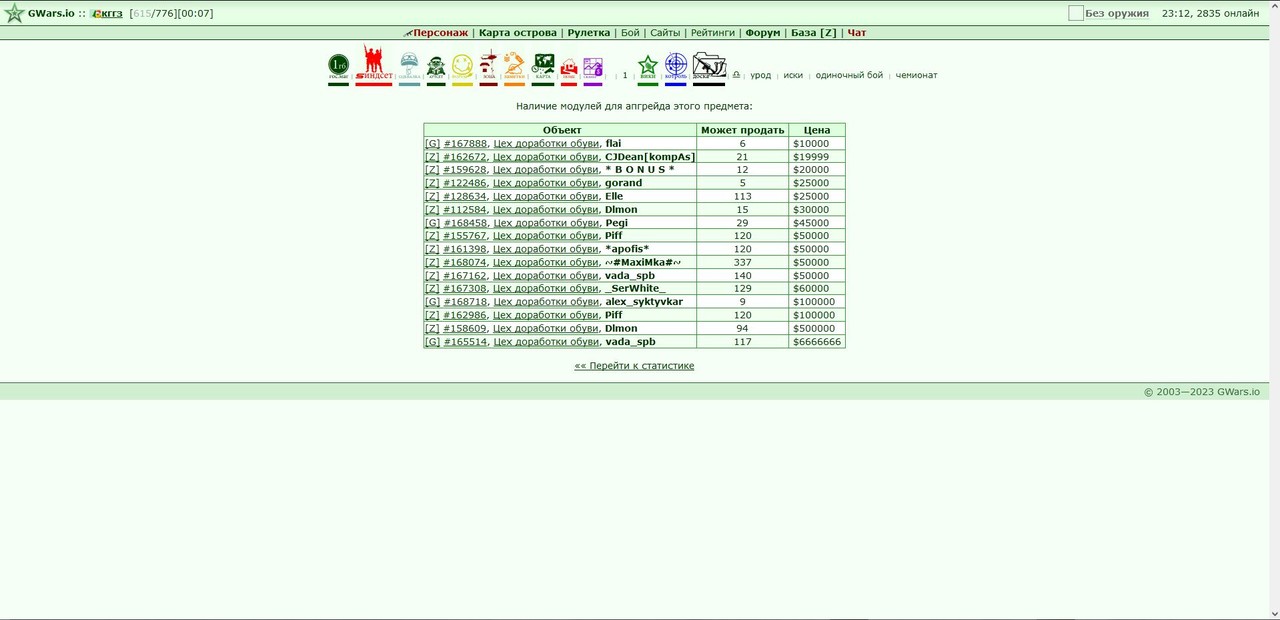Click owner name flai
The width and height of the screenshot is (1280, 620).
tap(613, 144)
